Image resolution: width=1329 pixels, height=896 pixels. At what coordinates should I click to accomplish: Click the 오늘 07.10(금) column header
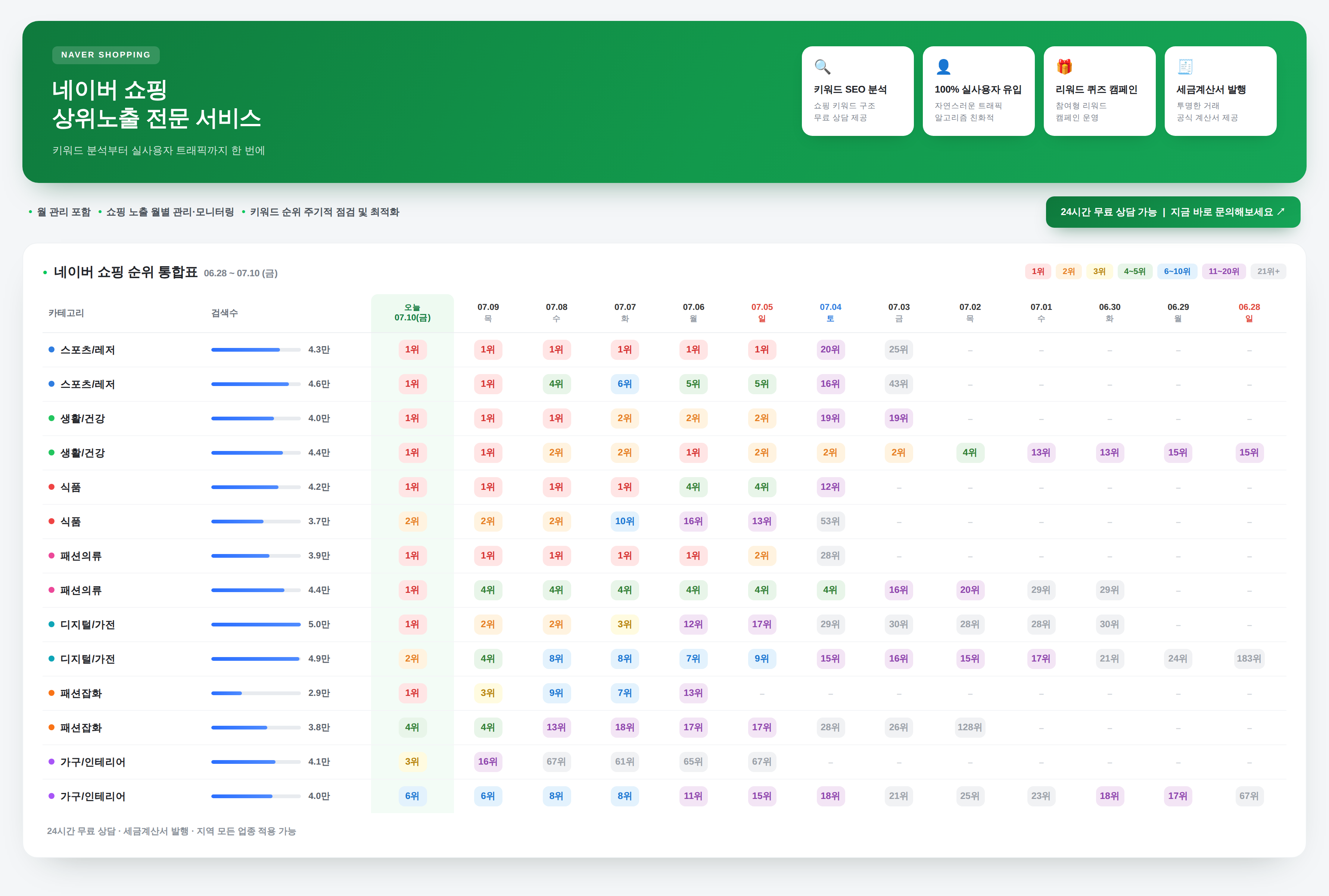(x=412, y=312)
